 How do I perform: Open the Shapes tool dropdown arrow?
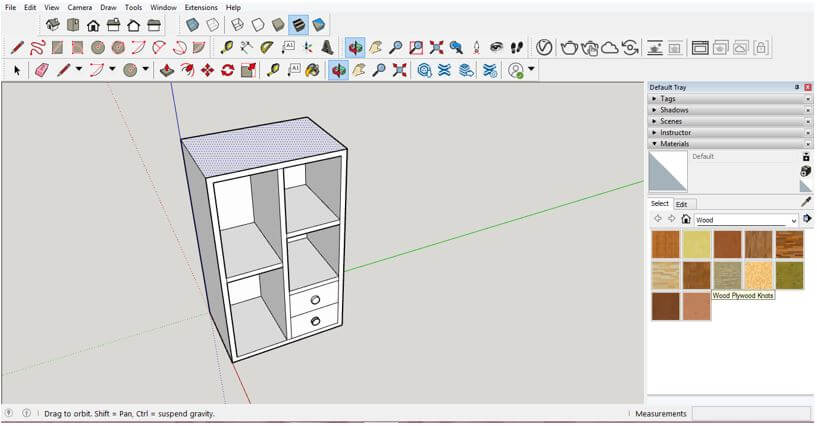pyautogui.click(x=145, y=69)
